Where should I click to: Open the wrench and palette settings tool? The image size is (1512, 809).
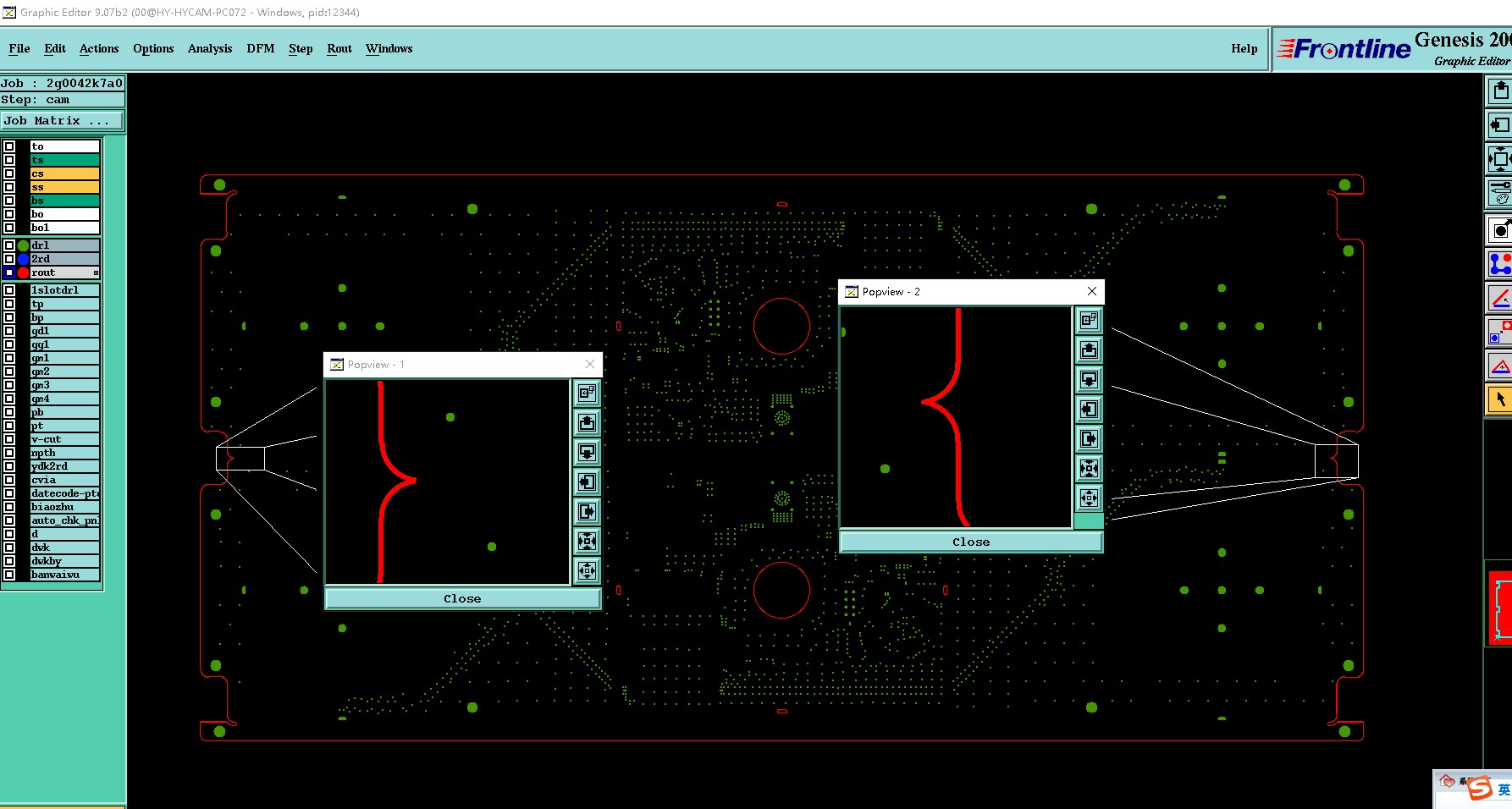pos(1500,193)
